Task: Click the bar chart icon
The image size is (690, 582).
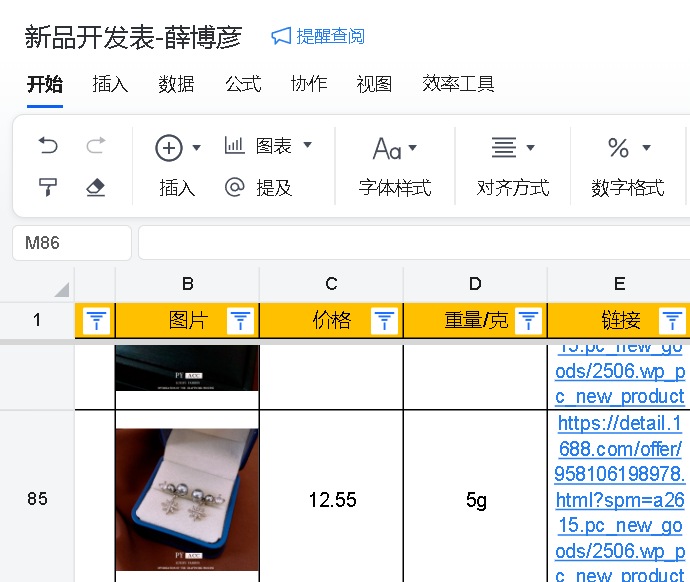Action: (x=235, y=146)
